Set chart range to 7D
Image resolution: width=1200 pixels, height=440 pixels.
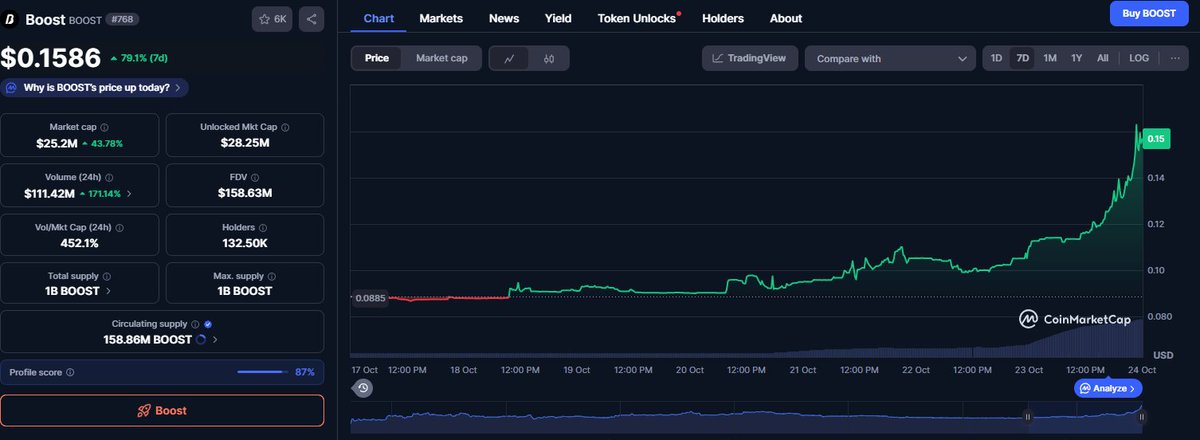1022,58
